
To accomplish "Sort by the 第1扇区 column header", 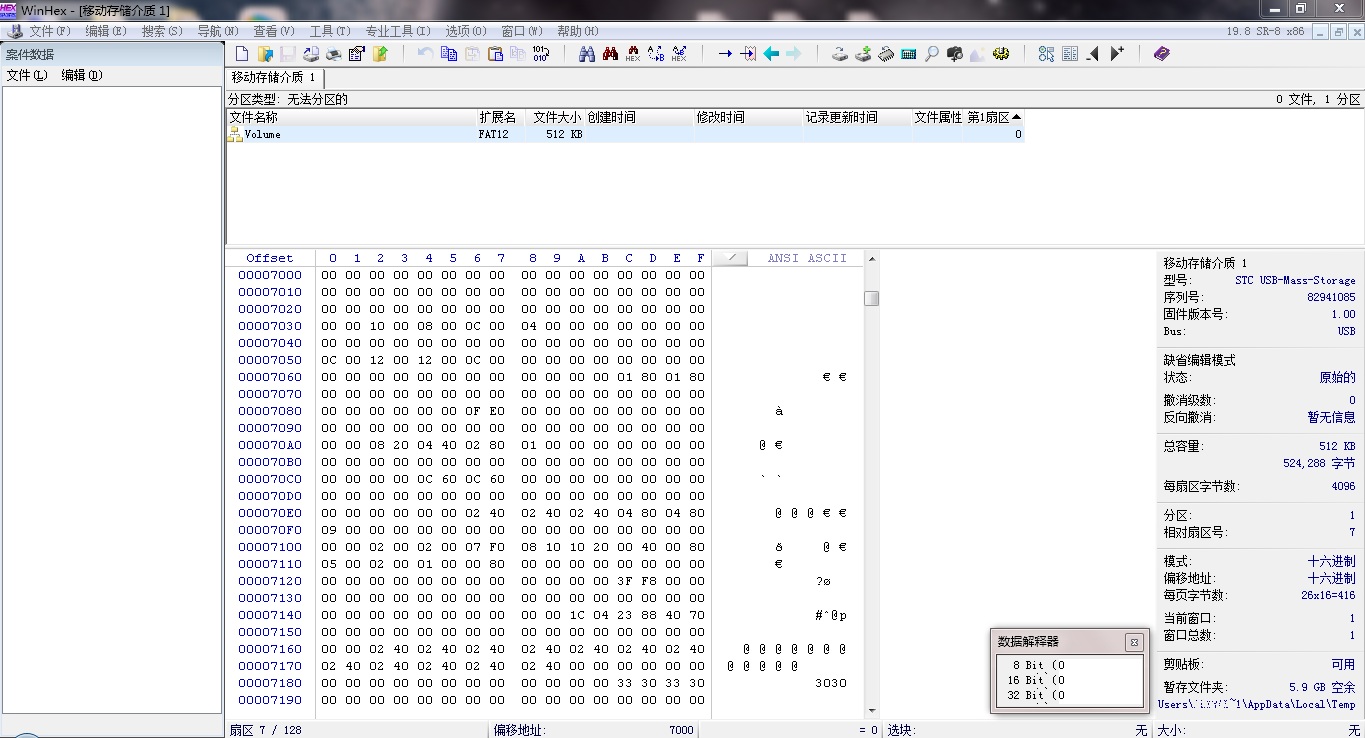I will [x=993, y=117].
